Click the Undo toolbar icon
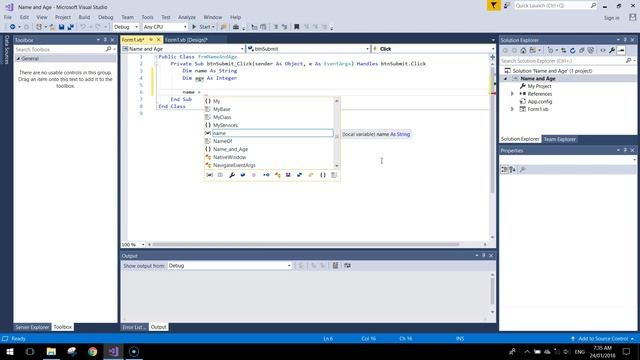 pyautogui.click(x=83, y=27)
